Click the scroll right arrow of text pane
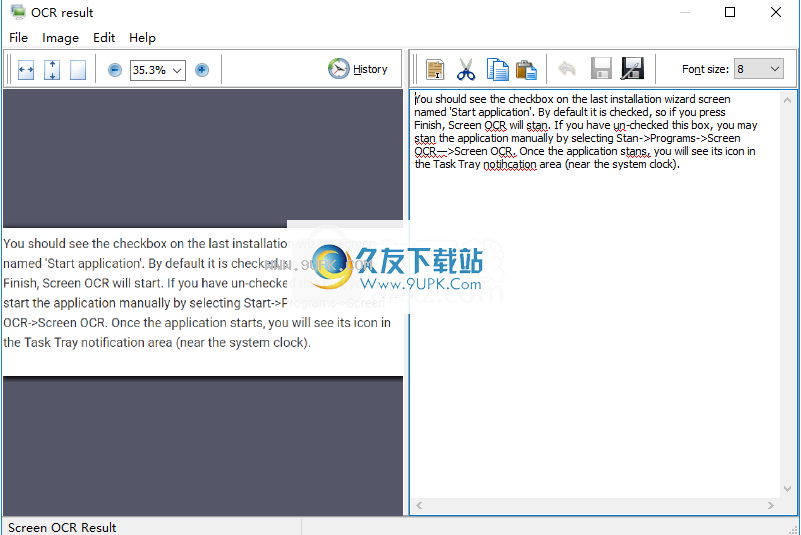This screenshot has height=535, width=801. point(771,505)
